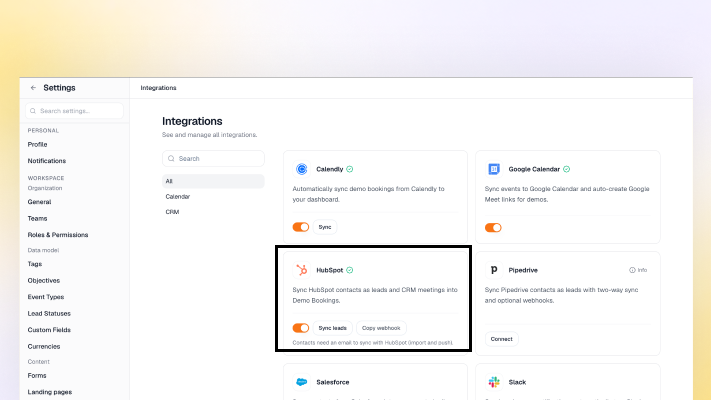This screenshot has width=711, height=400.
Task: Disable the Google Calendar integration toggle
Action: pyautogui.click(x=493, y=228)
